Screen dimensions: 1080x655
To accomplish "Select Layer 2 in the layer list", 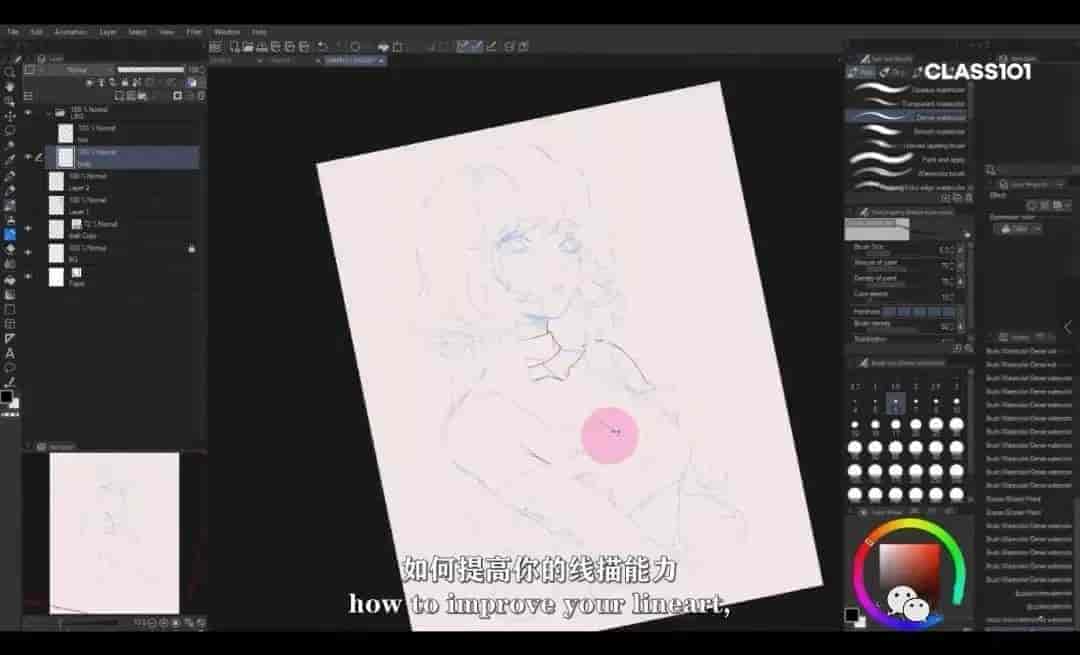I will [123, 182].
